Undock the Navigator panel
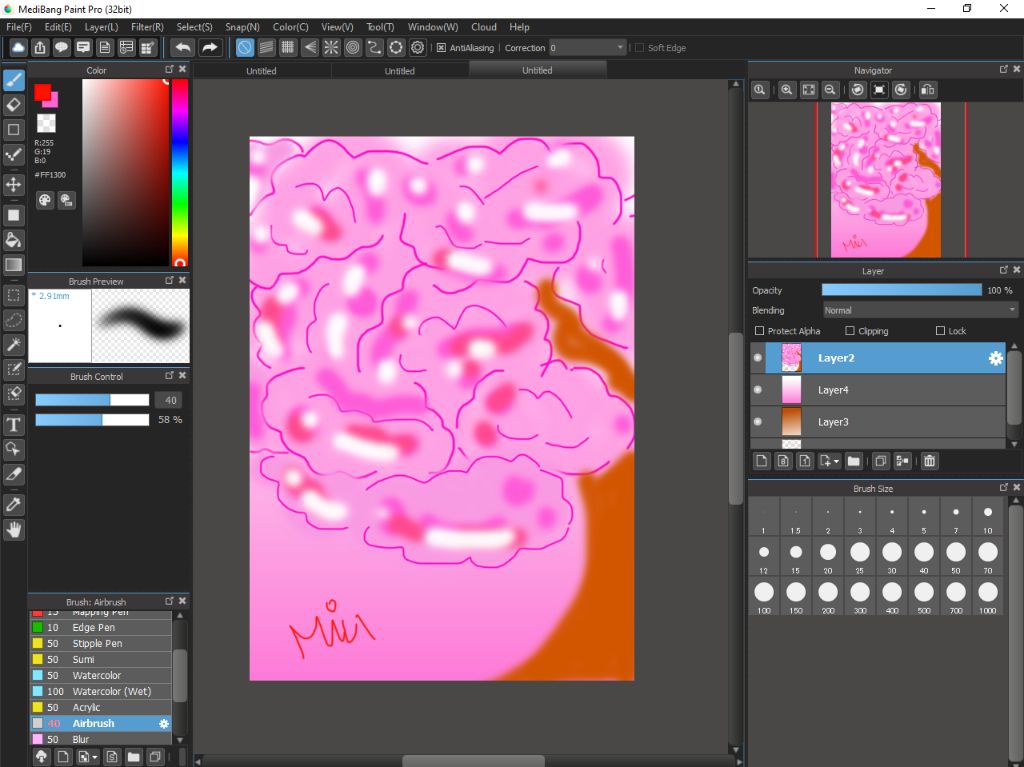Viewport: 1024px width, 767px height. coord(1004,69)
